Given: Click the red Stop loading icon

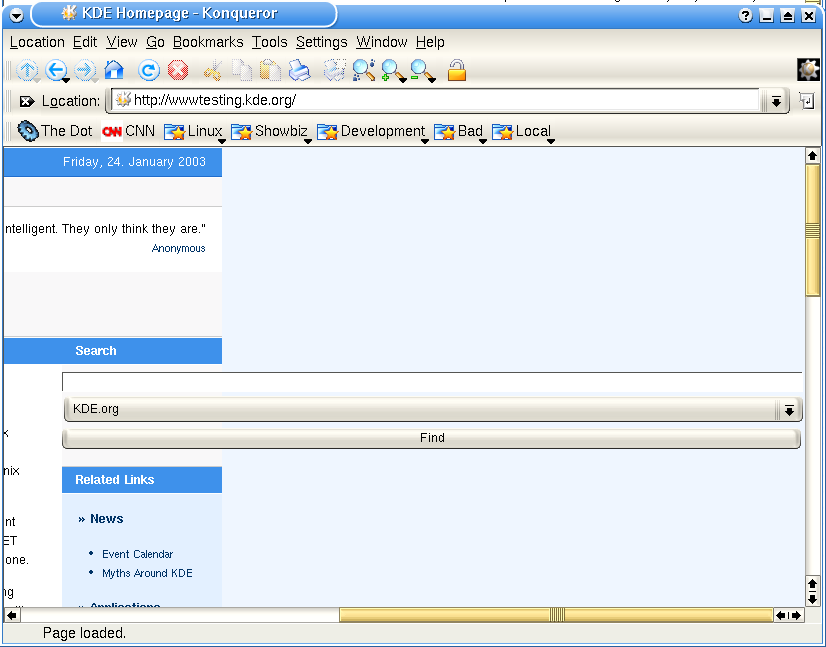Looking at the screenshot, I should pos(178,70).
